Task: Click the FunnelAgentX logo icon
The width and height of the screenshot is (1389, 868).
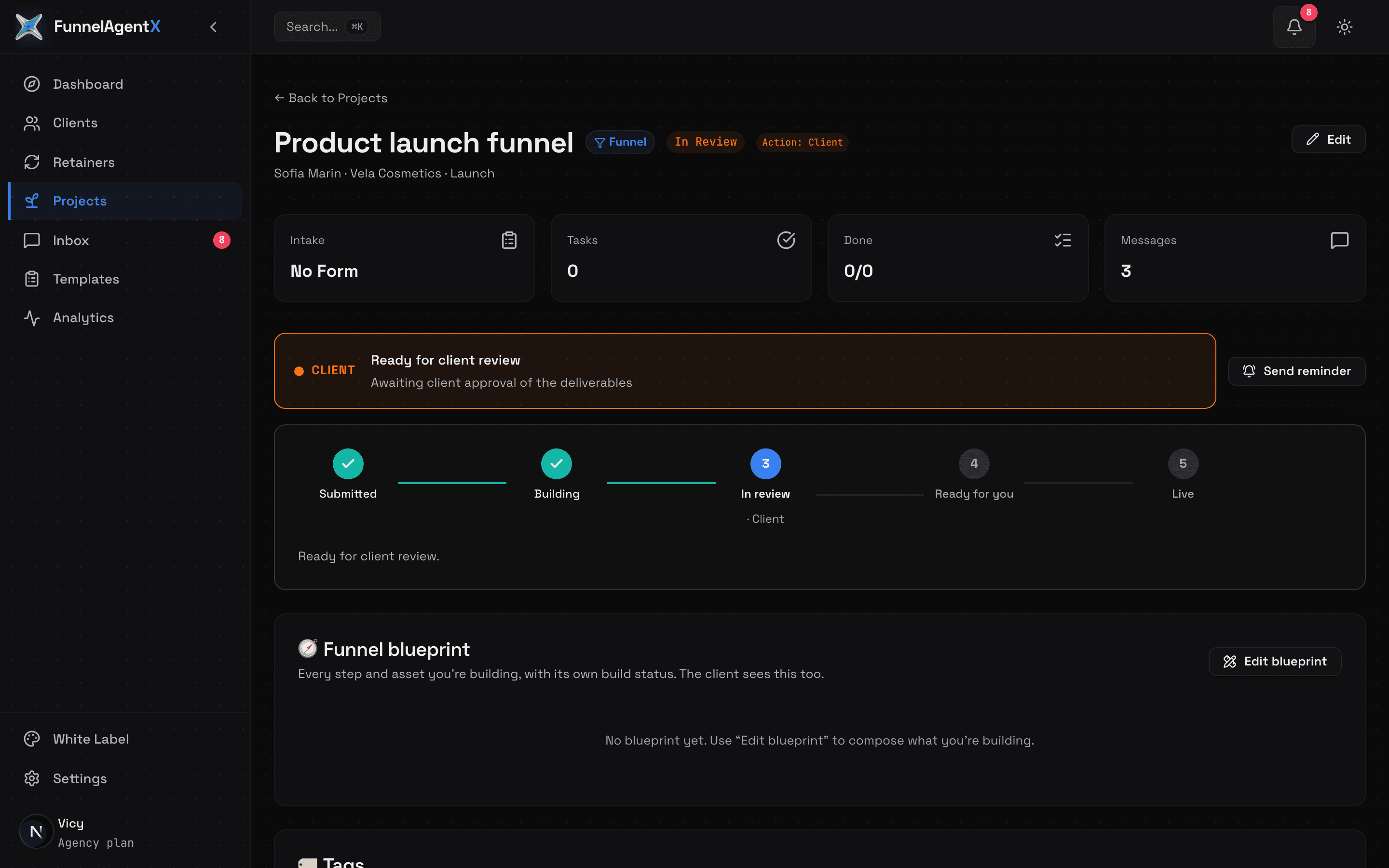Action: [29, 27]
